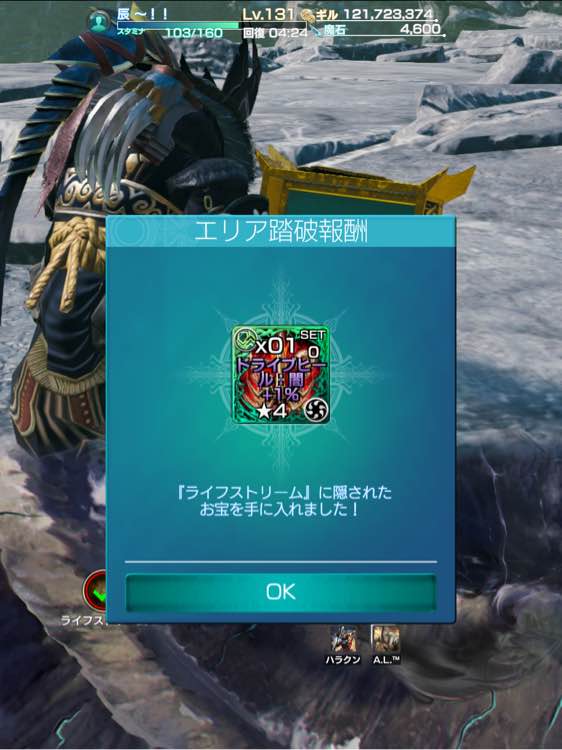Tap the green card-type emblem on reward card

[244, 339]
